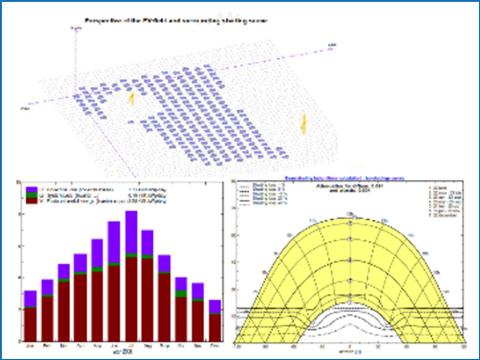Image resolution: width=480 pixels, height=360 pixels.
Task: Click the yellow arrow marker near the axes origin
Action: point(132,99)
